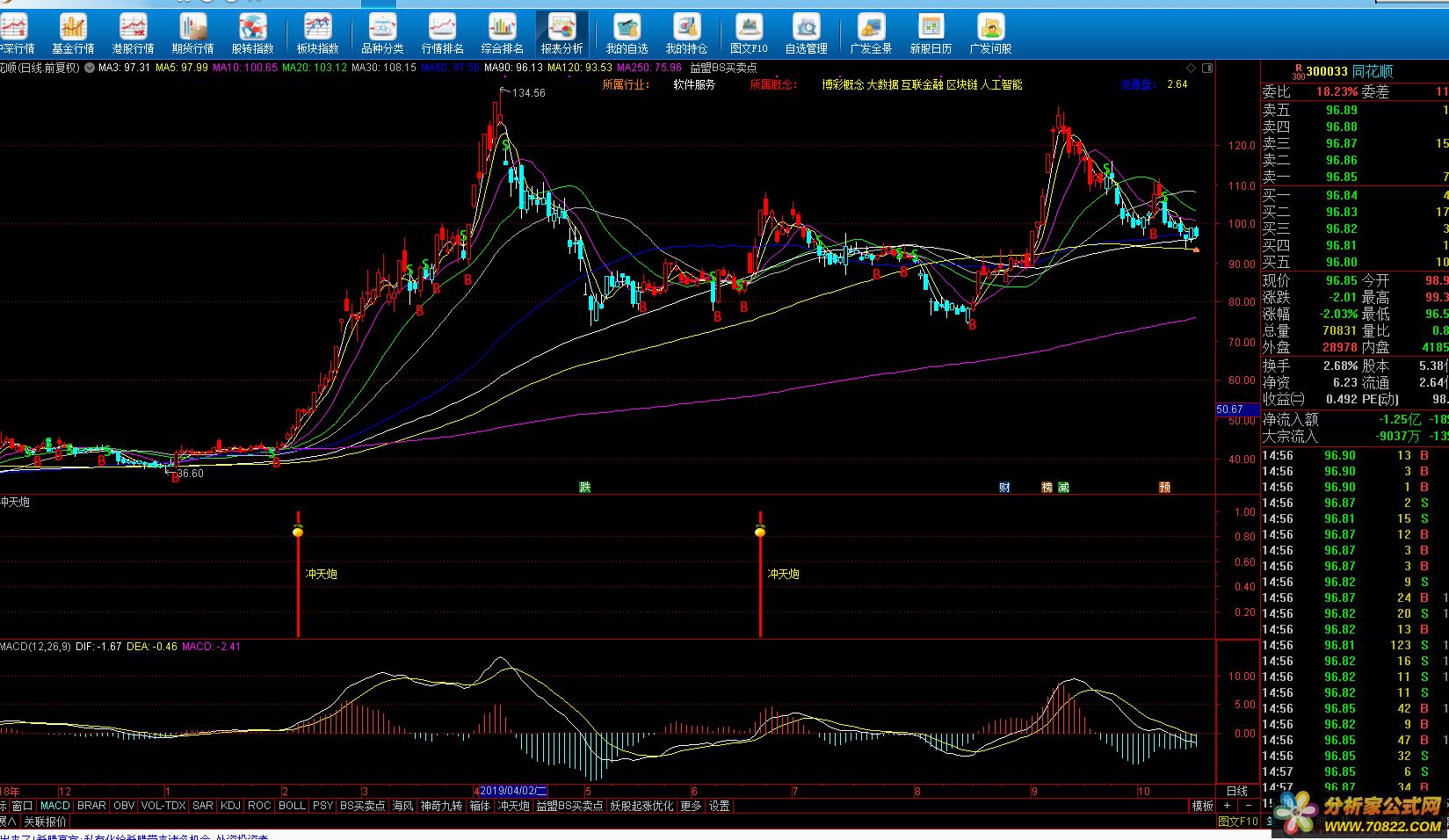This screenshot has width=1449, height=840.
Task: Click the 人工智能 concept tag
Action: pos(1002,85)
